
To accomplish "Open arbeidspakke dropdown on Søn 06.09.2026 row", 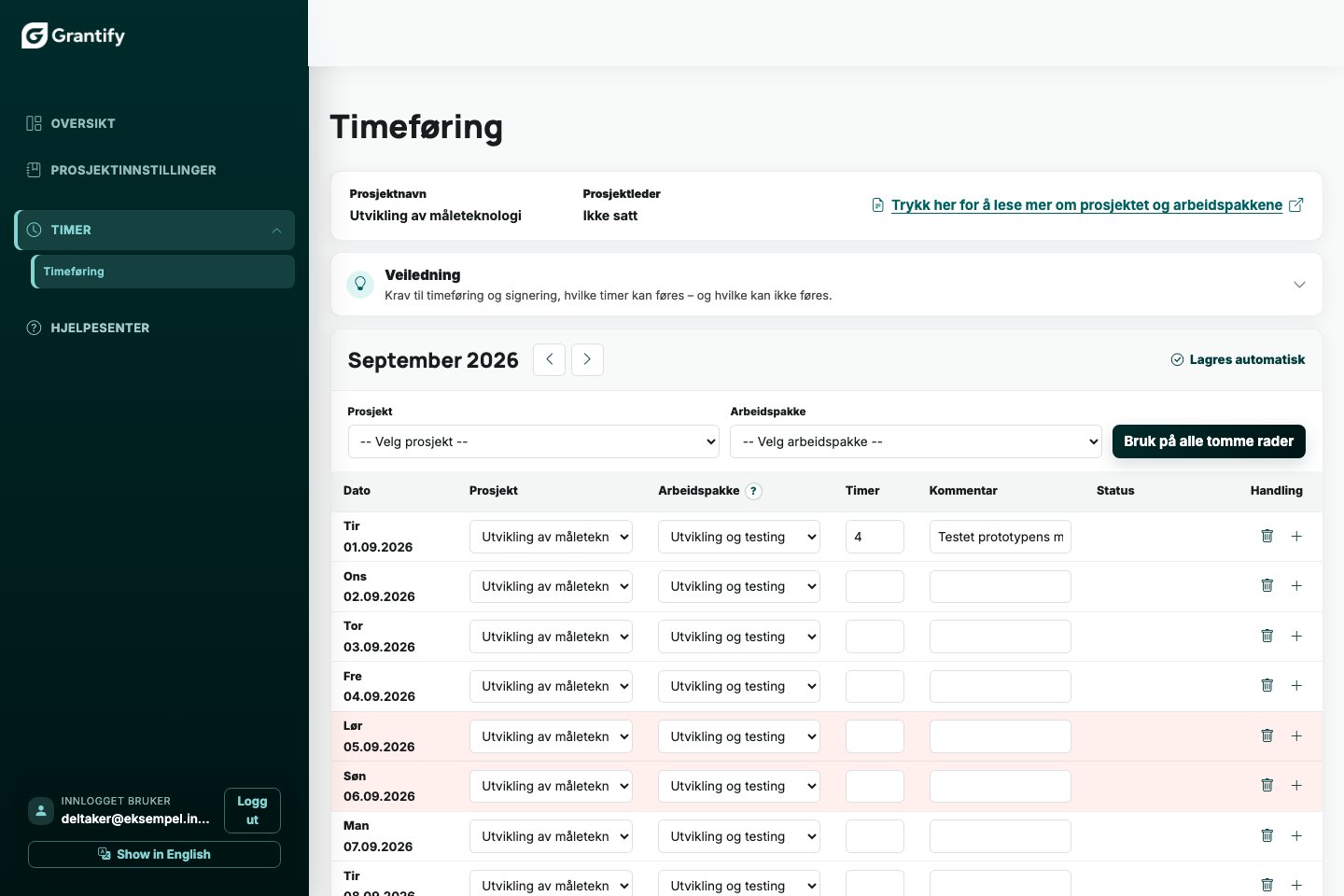I will [x=739, y=786].
